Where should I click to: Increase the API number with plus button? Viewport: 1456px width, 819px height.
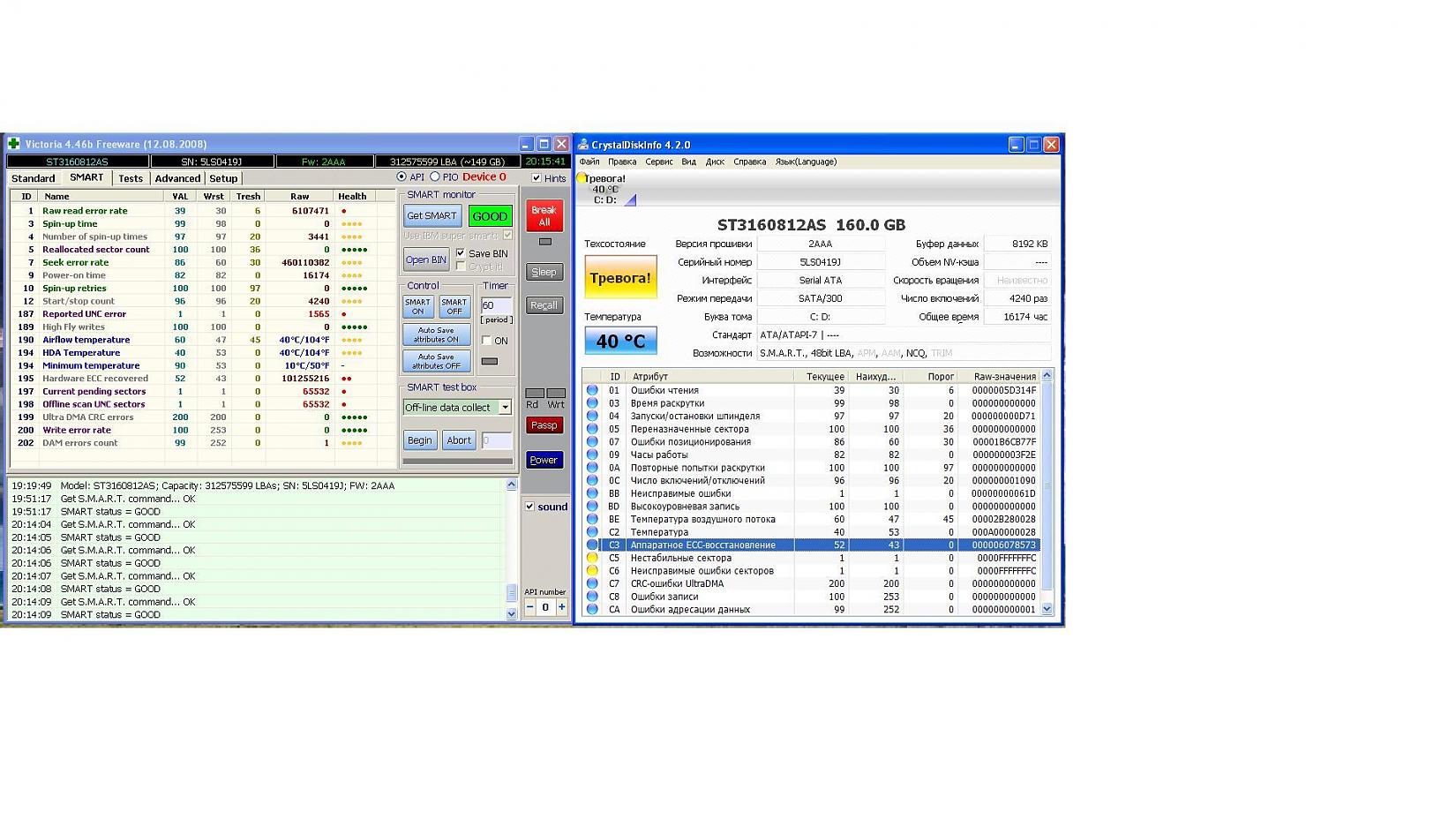point(561,607)
